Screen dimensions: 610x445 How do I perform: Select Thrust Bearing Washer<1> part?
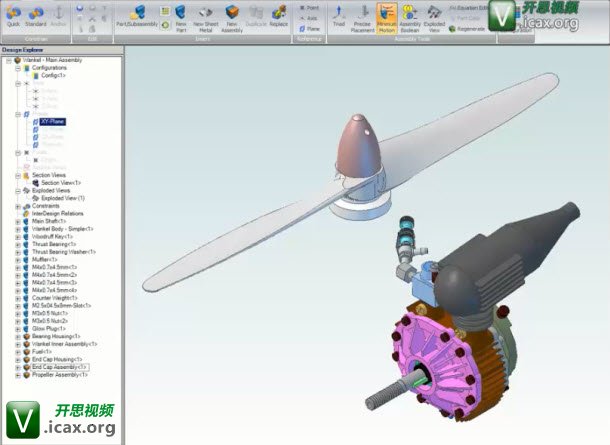(x=64, y=252)
